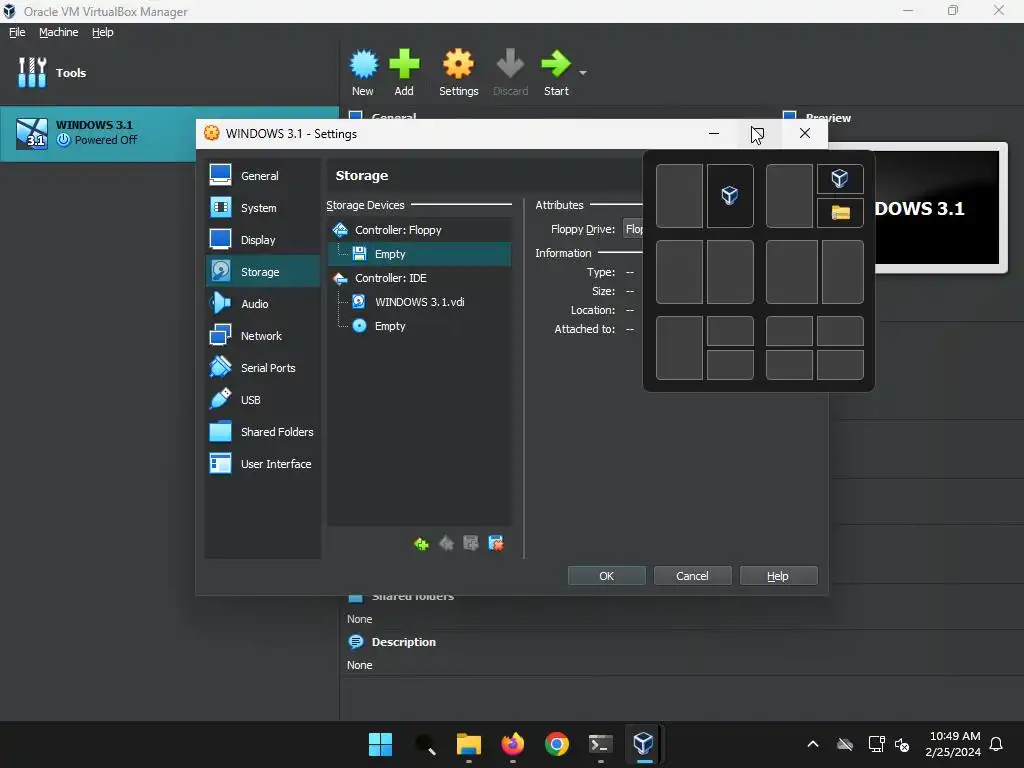Open Shared Folders settings category
Image resolution: width=1024 pixels, height=768 pixels.
coord(263,432)
